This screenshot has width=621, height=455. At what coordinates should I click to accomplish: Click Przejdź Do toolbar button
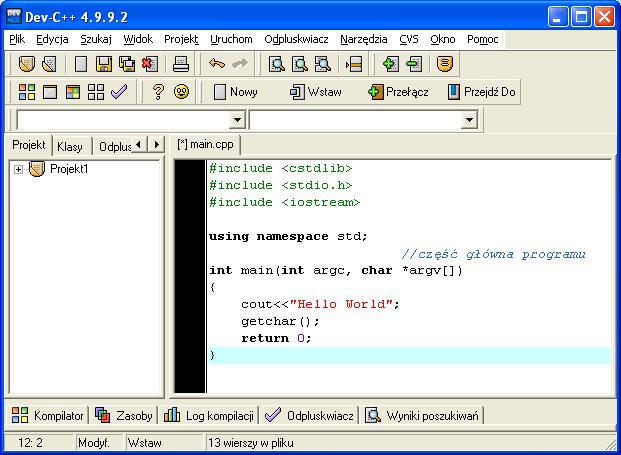pyautogui.click(x=482, y=92)
